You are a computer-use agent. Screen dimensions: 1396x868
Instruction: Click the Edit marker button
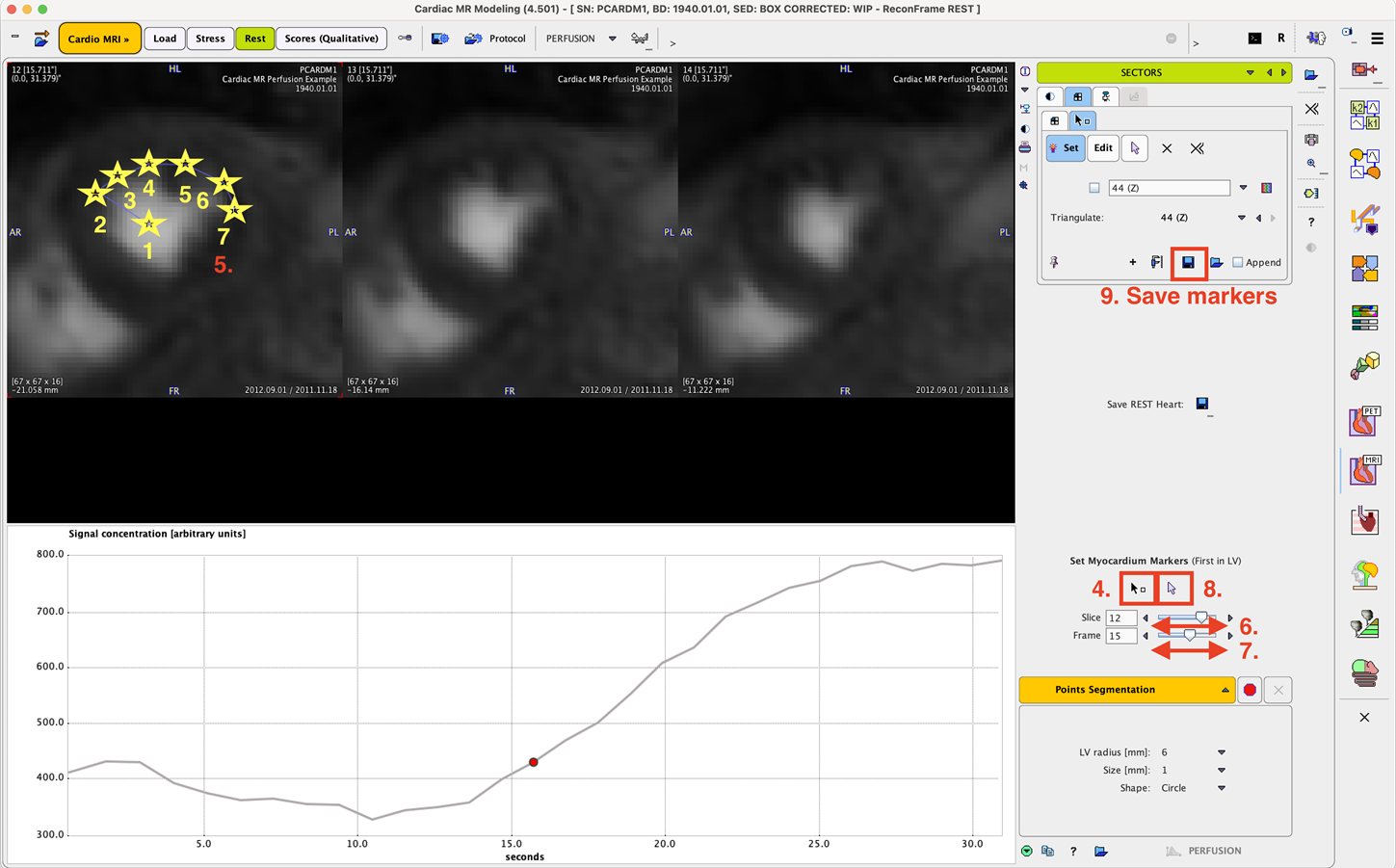[x=1103, y=148]
